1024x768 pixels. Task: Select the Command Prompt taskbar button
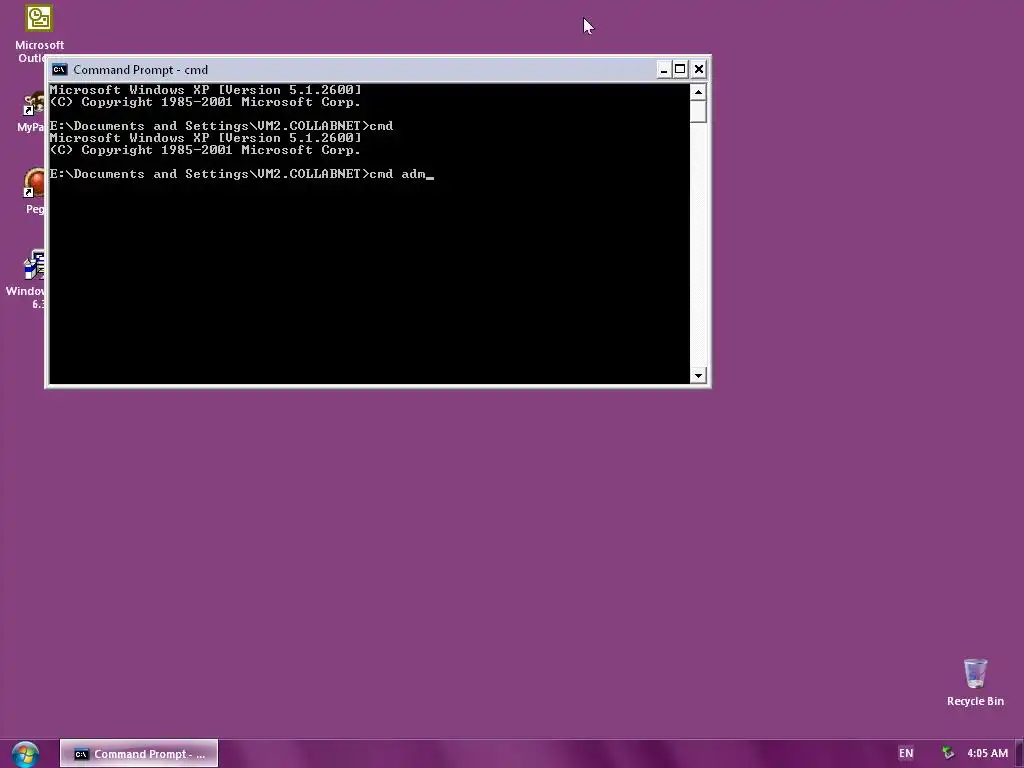pyautogui.click(x=138, y=754)
